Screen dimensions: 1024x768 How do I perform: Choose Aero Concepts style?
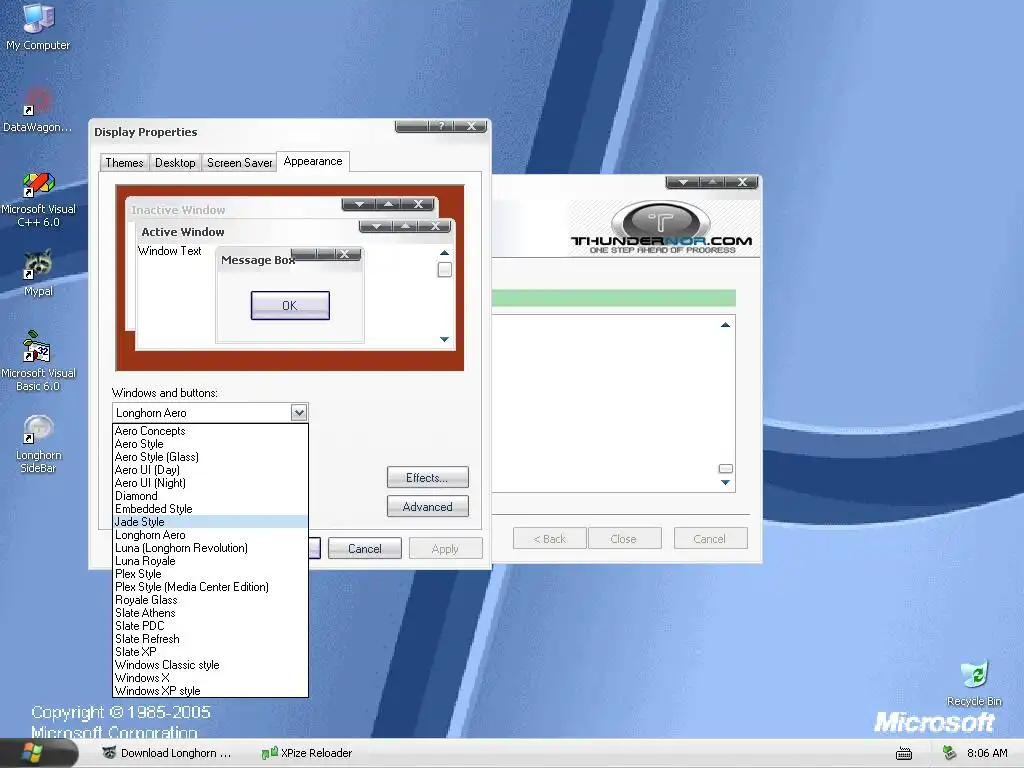[x=210, y=431]
